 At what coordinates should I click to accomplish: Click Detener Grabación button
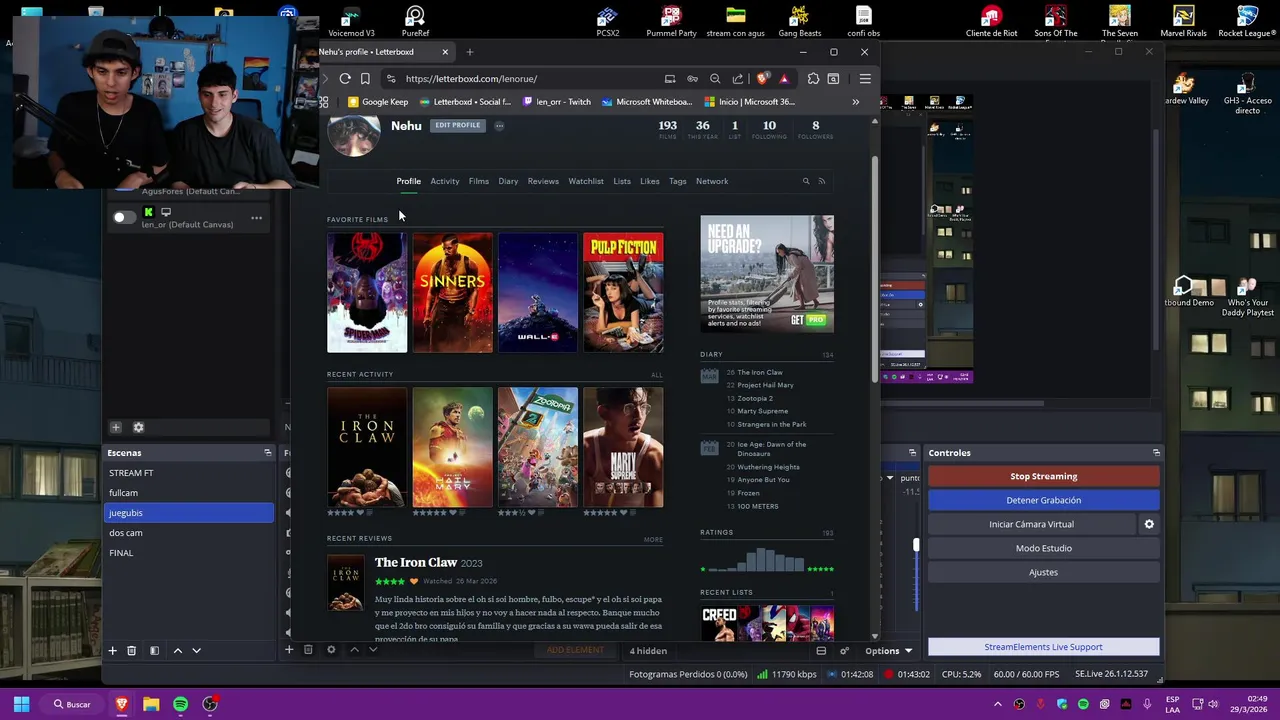click(1044, 500)
